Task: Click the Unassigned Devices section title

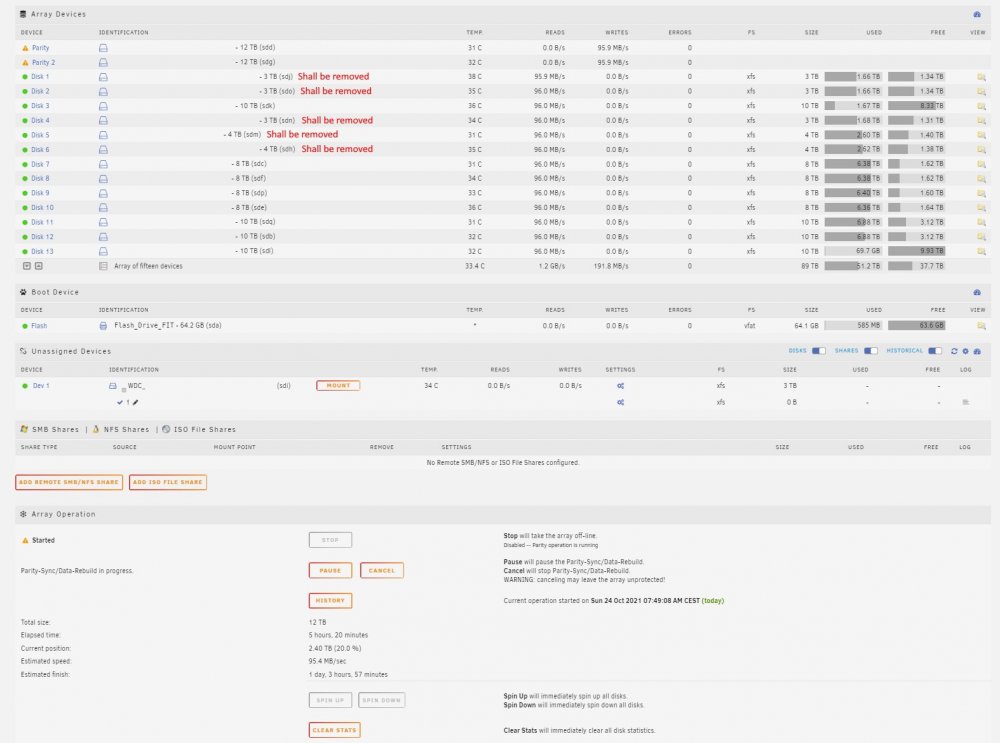Action: (71, 351)
